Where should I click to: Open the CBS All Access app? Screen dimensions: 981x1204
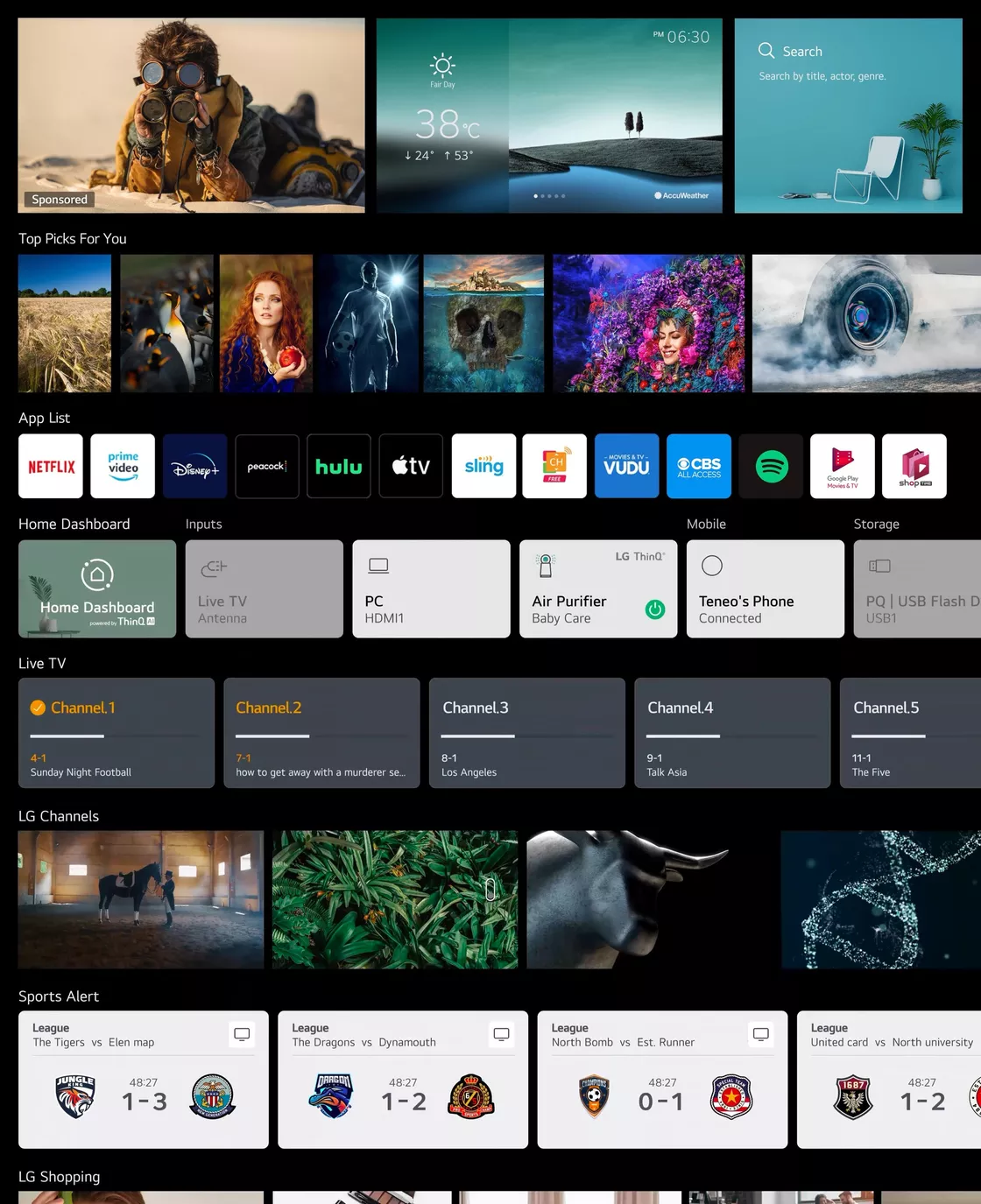(698, 467)
